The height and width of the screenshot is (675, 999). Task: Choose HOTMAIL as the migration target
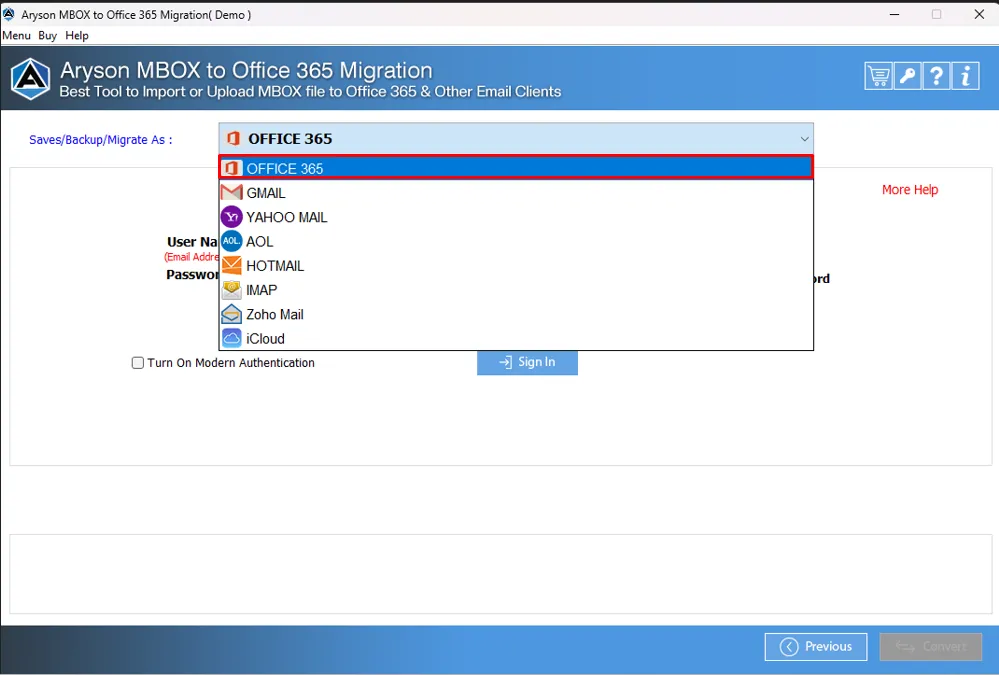click(516, 265)
